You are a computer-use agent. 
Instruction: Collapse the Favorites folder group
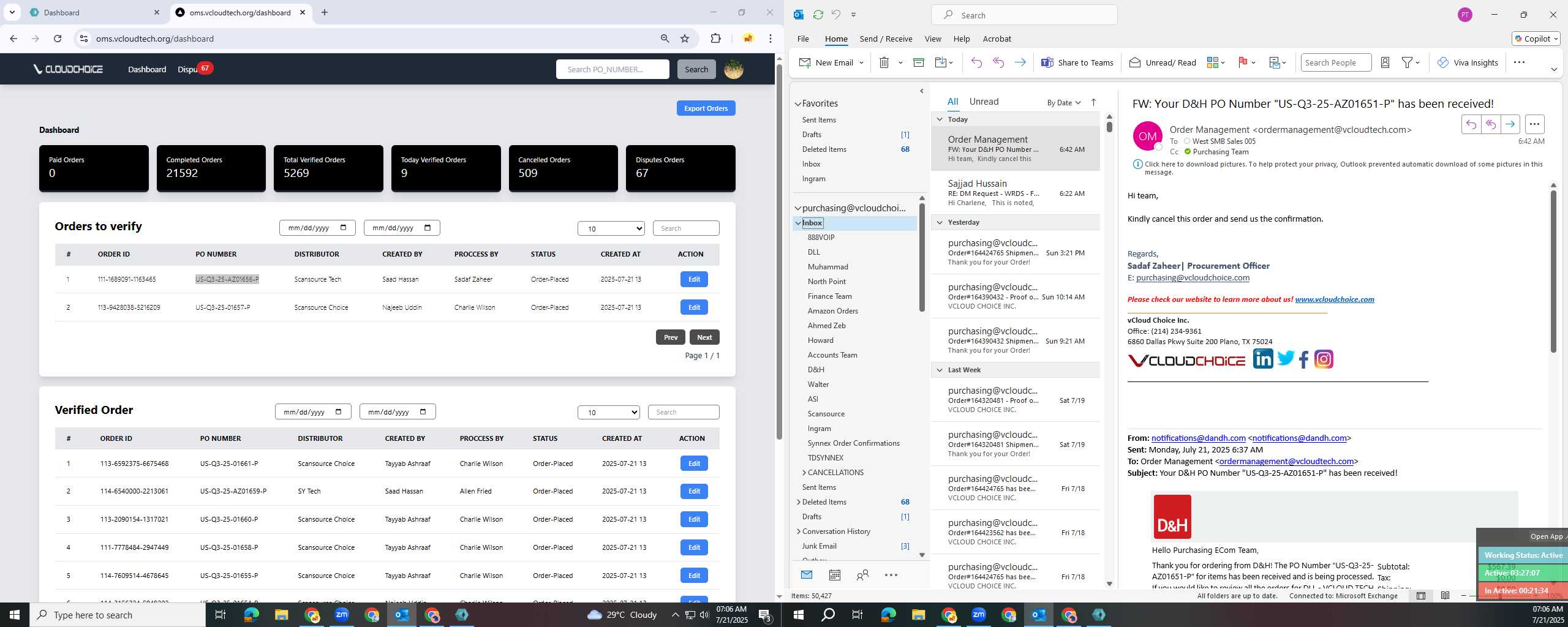[798, 104]
